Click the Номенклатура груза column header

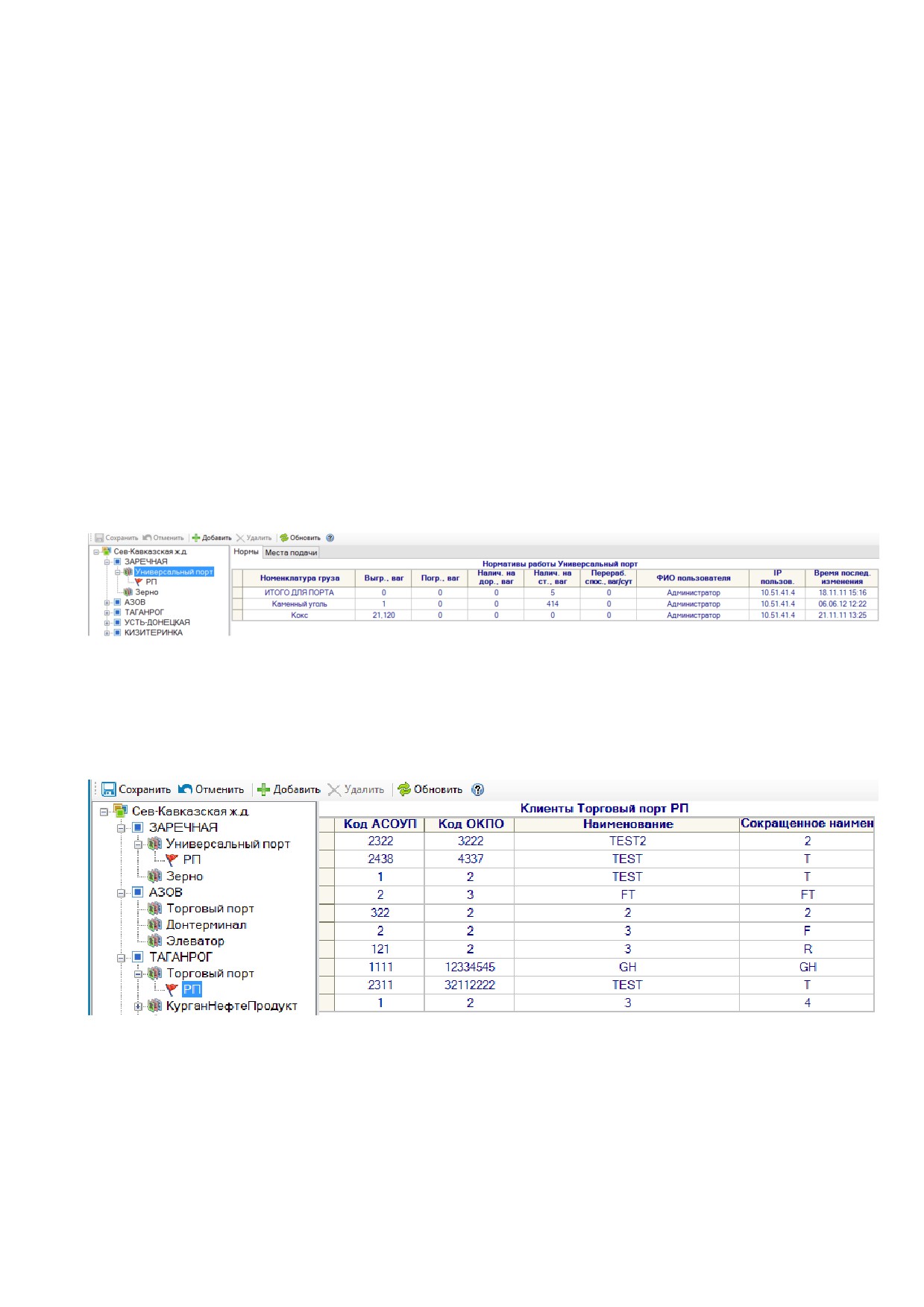coord(299,578)
